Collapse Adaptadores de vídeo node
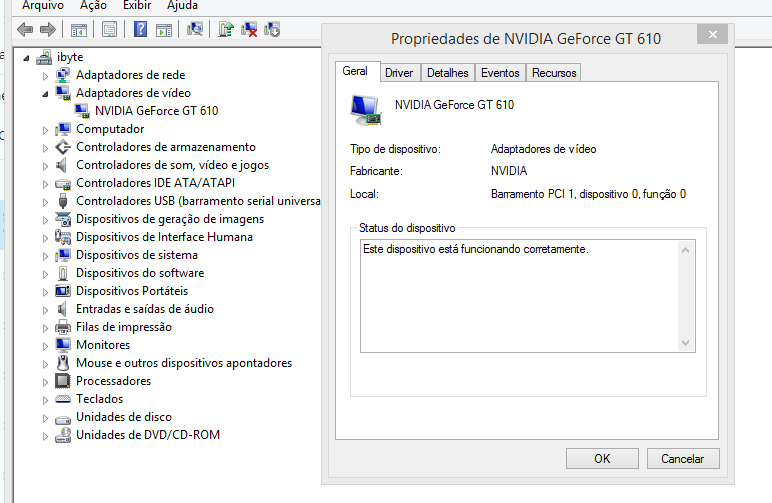The height and width of the screenshot is (503, 772). (45, 94)
